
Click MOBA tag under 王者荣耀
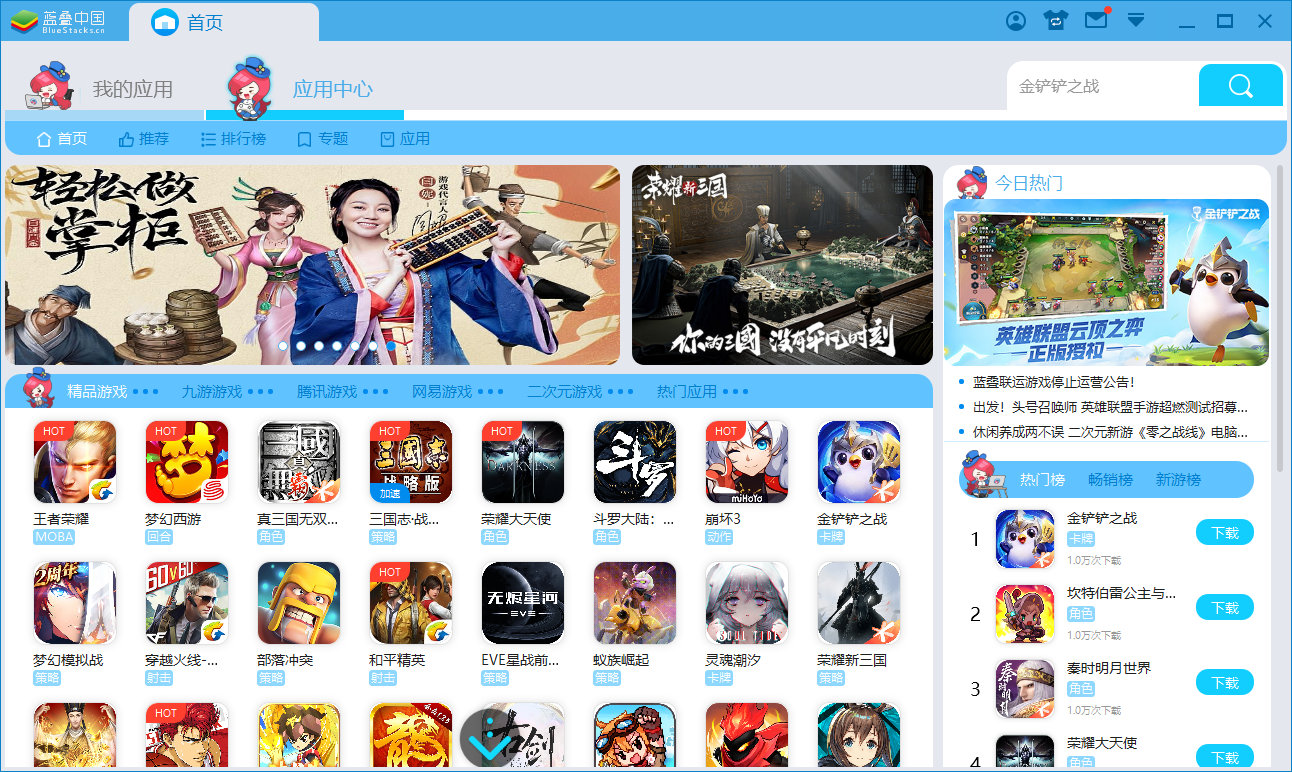54,537
